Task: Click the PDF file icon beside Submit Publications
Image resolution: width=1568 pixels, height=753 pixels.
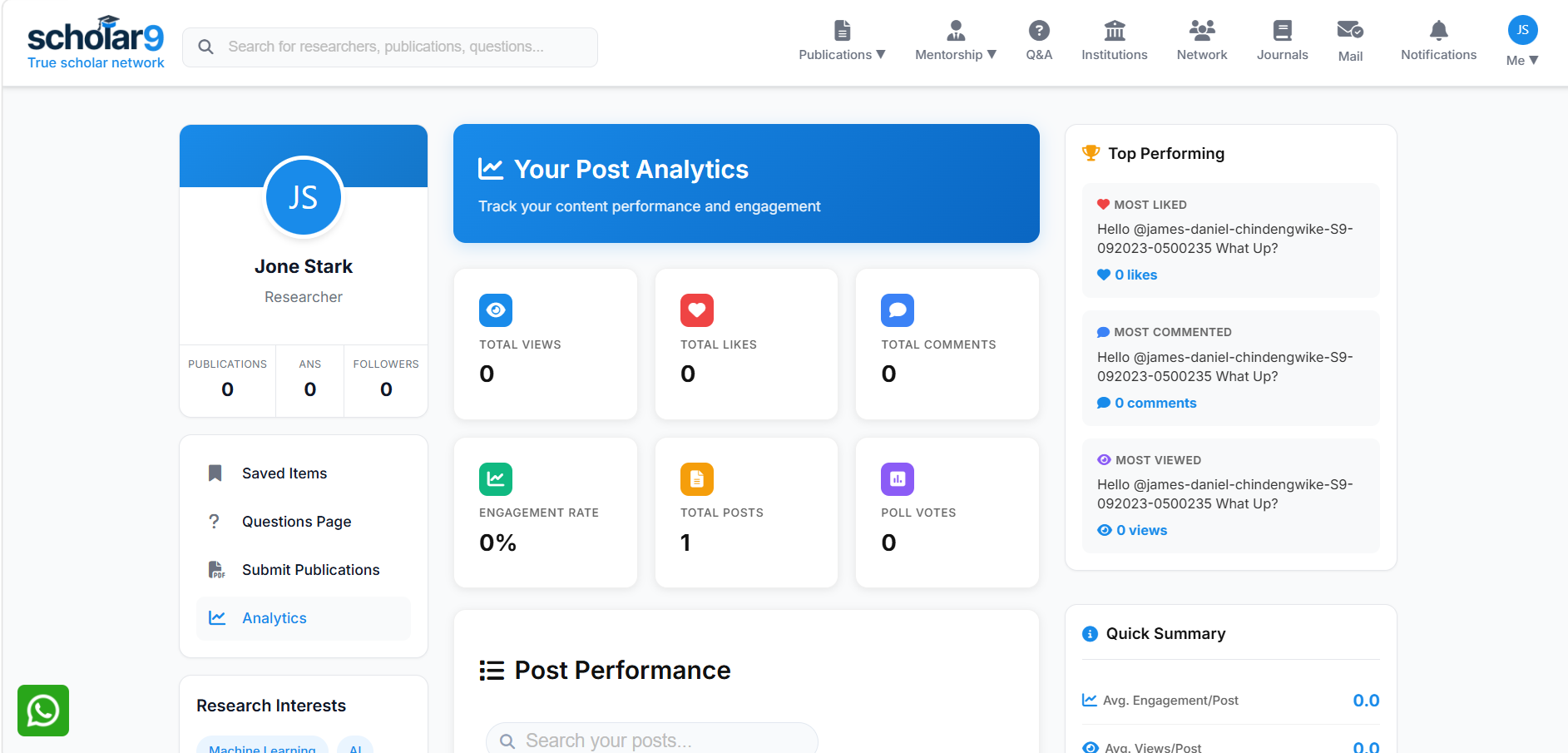Action: (216, 570)
